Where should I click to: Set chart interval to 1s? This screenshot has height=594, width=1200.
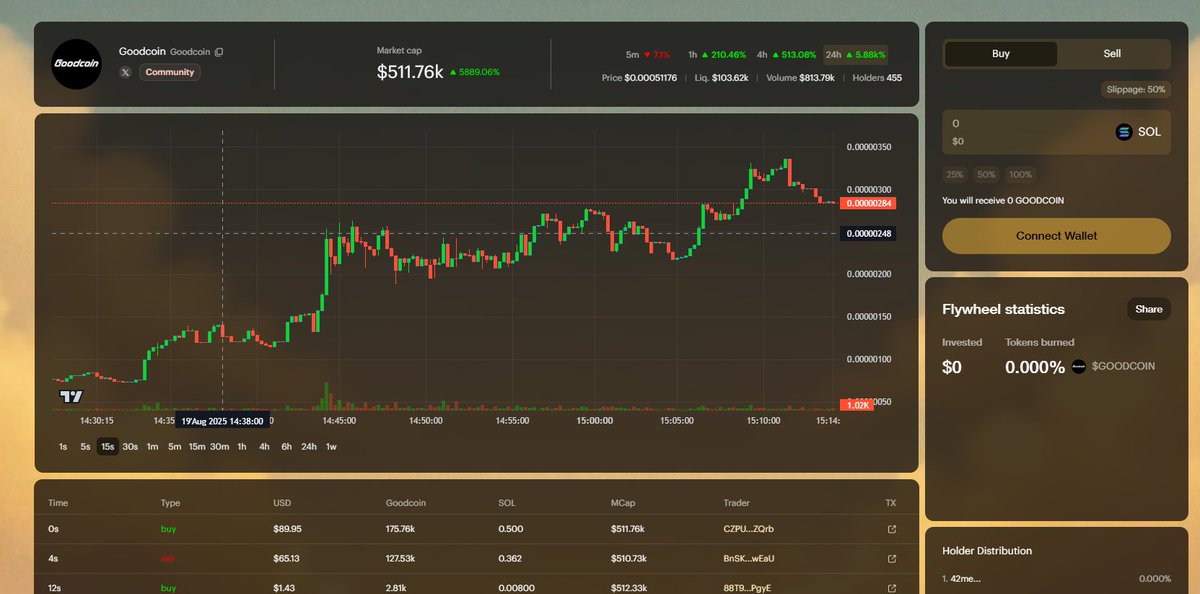(63, 447)
